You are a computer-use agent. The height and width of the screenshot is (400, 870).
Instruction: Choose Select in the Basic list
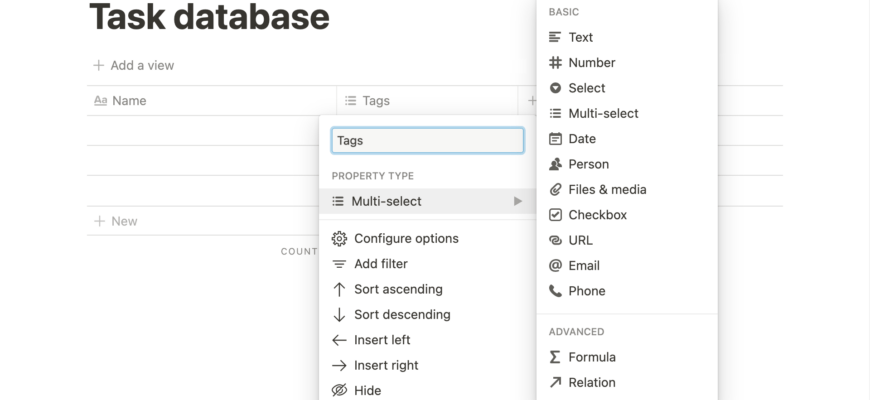click(627, 88)
